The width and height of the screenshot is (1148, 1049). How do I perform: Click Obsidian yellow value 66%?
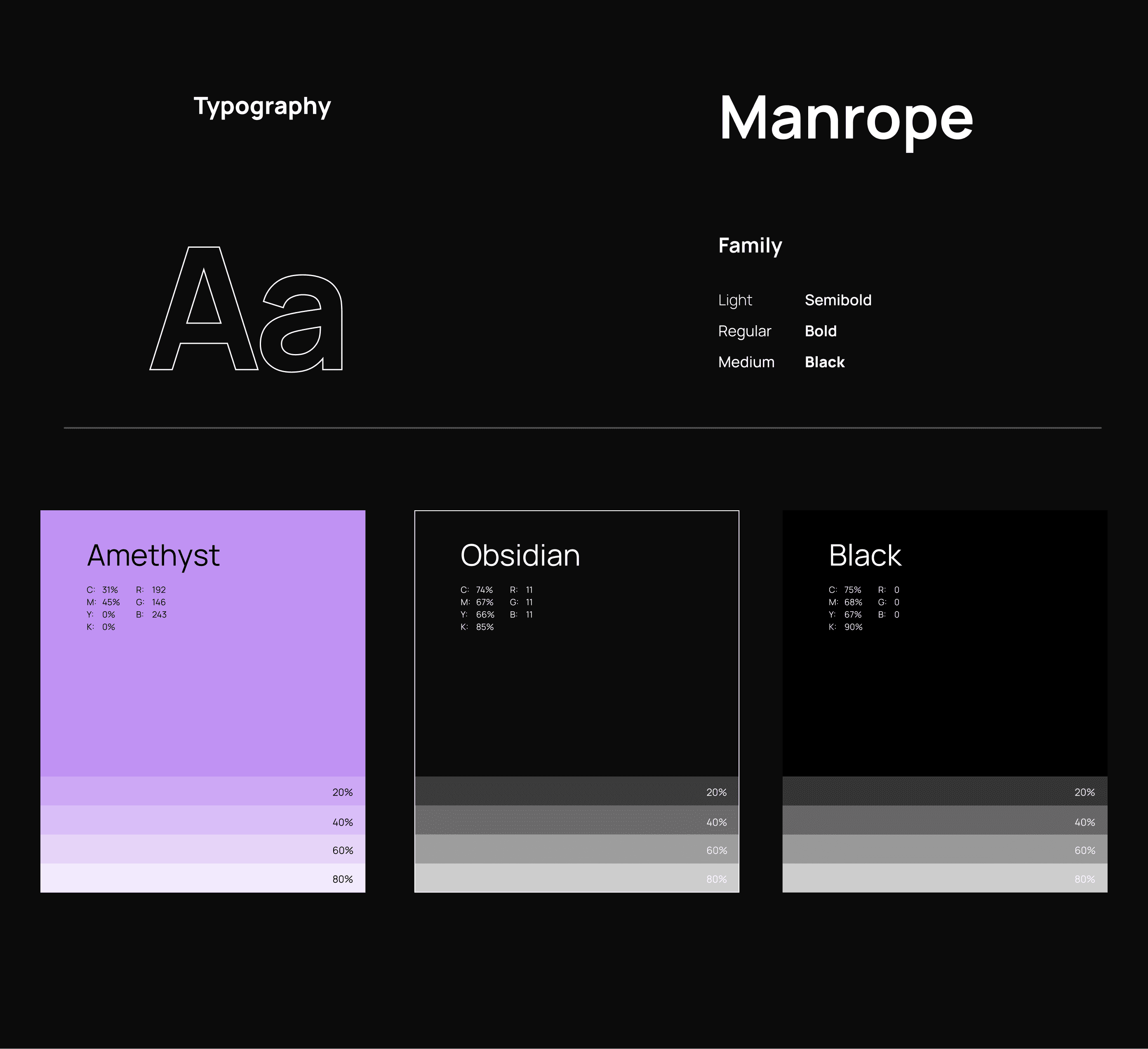[x=485, y=615]
